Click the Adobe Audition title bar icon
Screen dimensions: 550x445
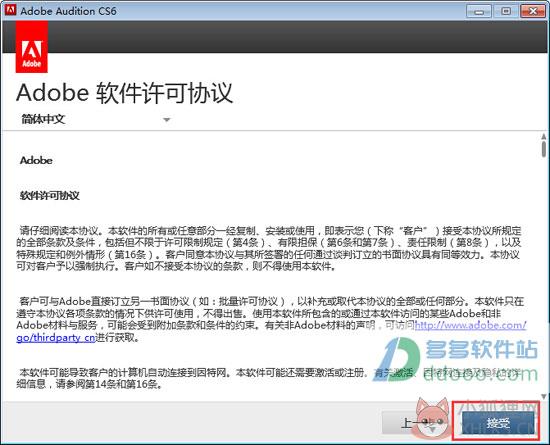coord(10,10)
